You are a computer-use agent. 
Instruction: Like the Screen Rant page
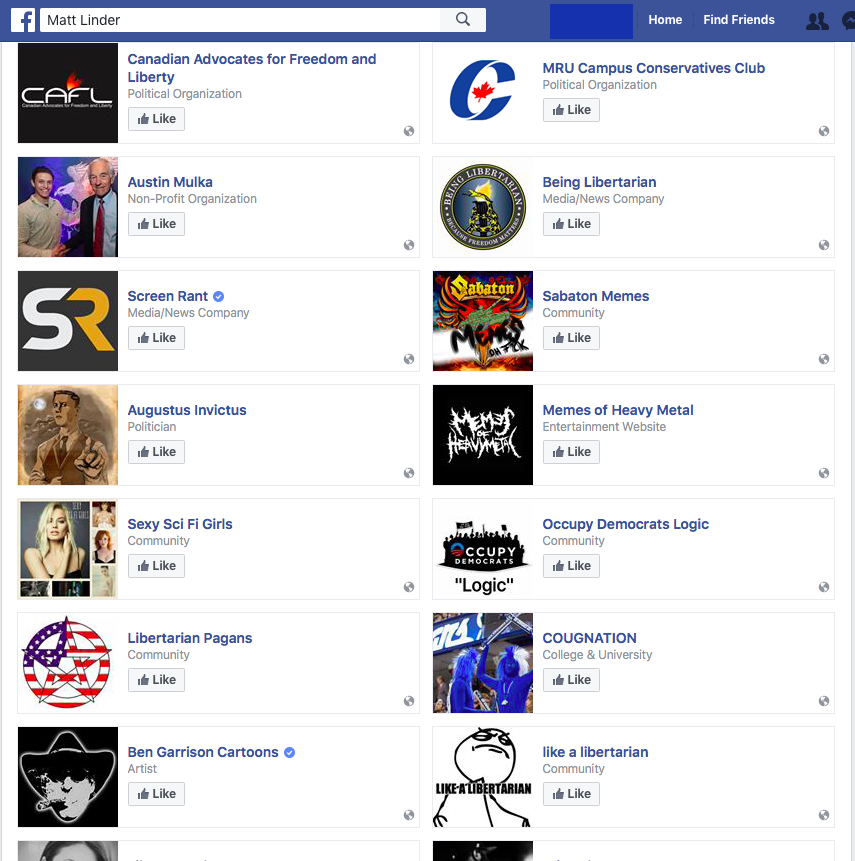click(x=157, y=338)
